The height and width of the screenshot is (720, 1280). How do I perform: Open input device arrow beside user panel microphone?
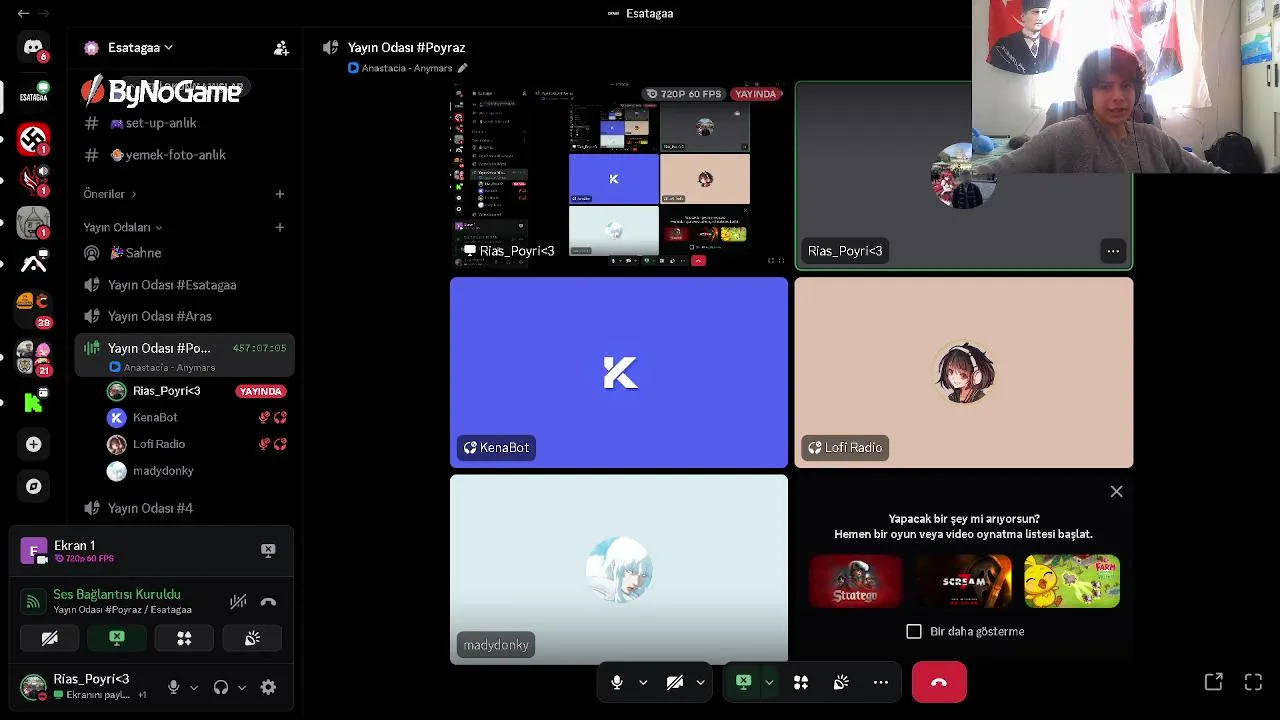(194, 687)
